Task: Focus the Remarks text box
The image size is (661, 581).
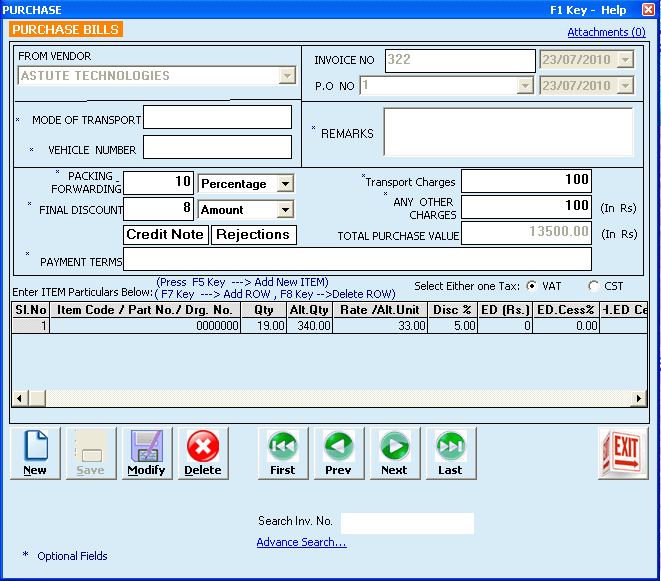Action: [x=508, y=133]
